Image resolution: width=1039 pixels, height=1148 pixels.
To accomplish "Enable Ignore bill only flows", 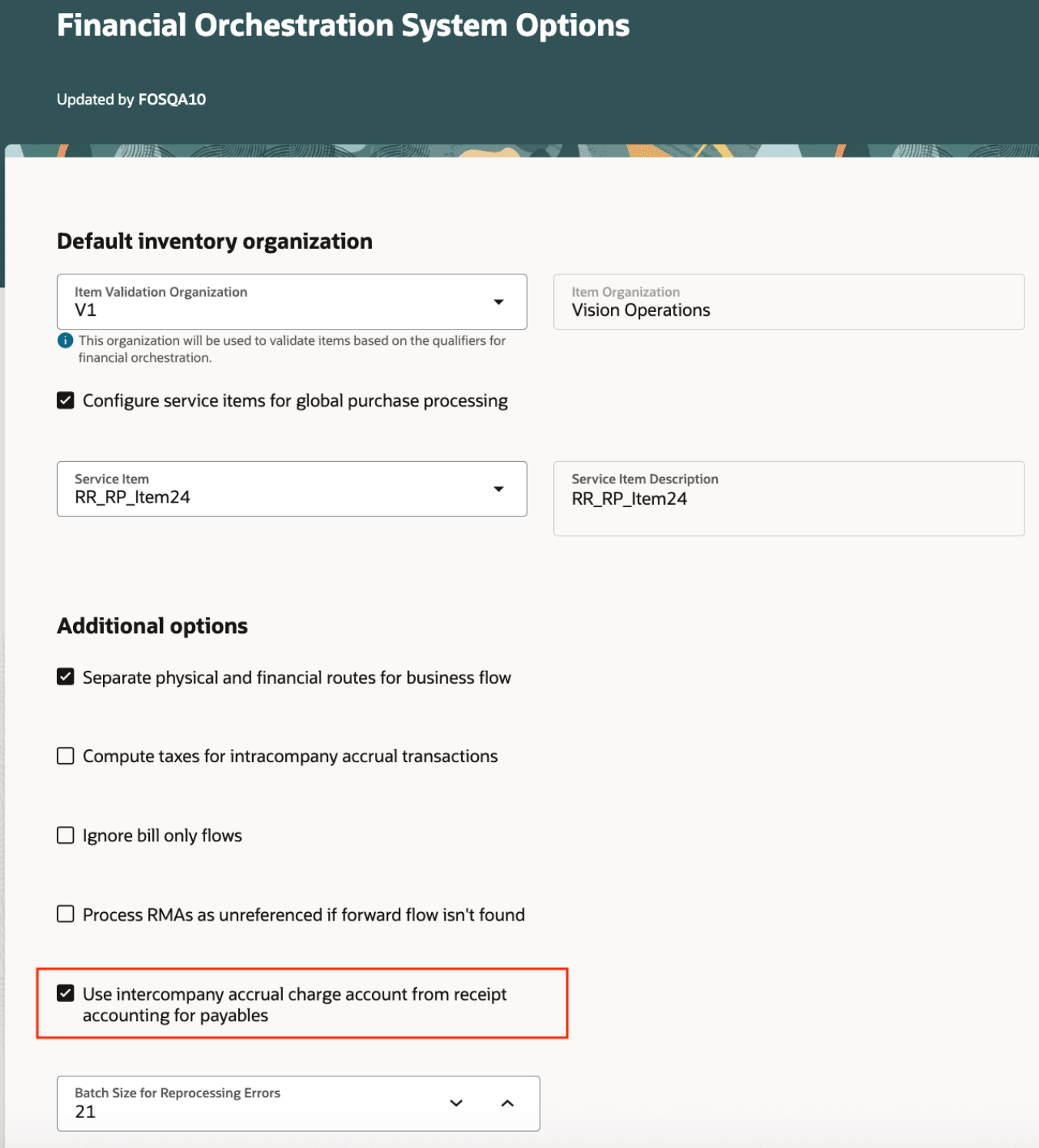I will coord(65,835).
